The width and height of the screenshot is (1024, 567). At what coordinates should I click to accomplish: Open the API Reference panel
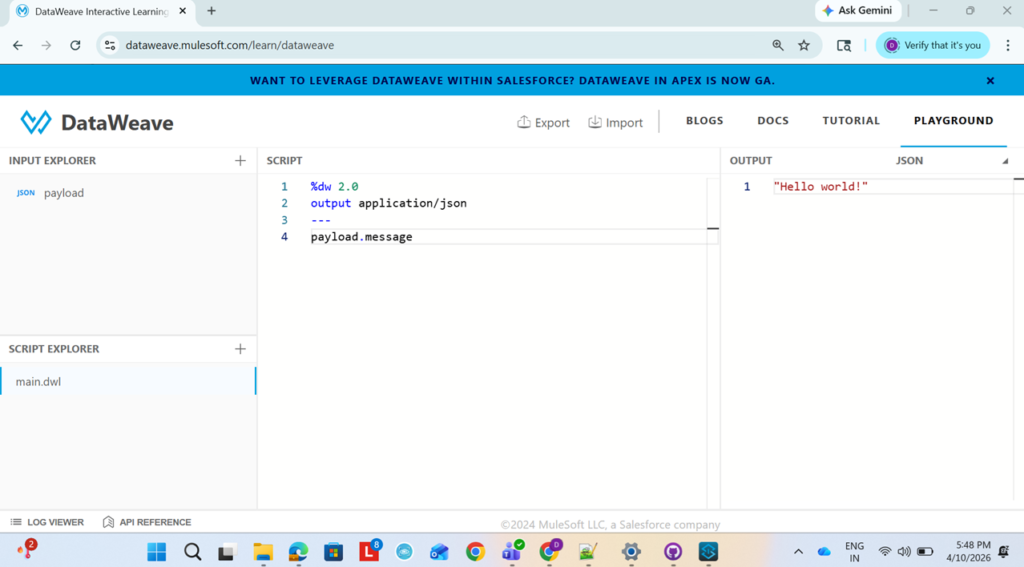coord(146,522)
